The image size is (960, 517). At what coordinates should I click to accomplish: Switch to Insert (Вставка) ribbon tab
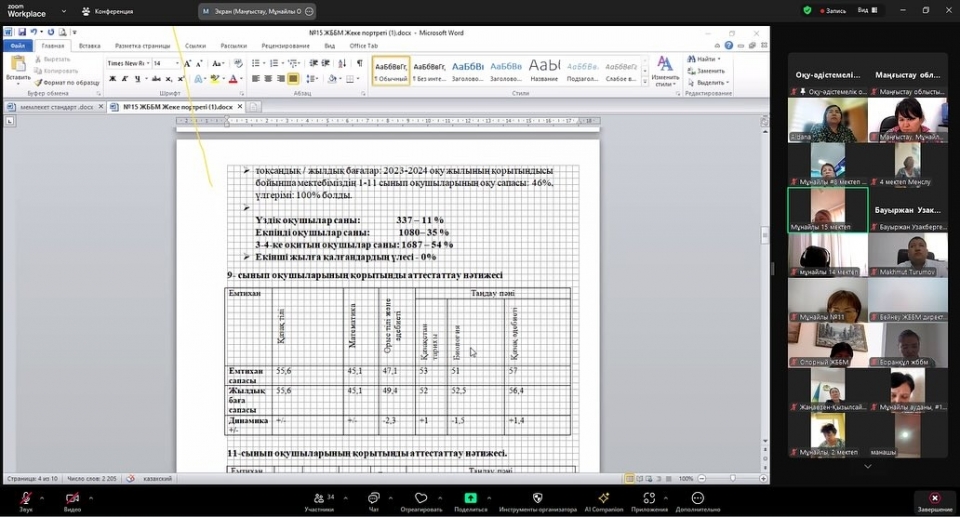coord(89,46)
